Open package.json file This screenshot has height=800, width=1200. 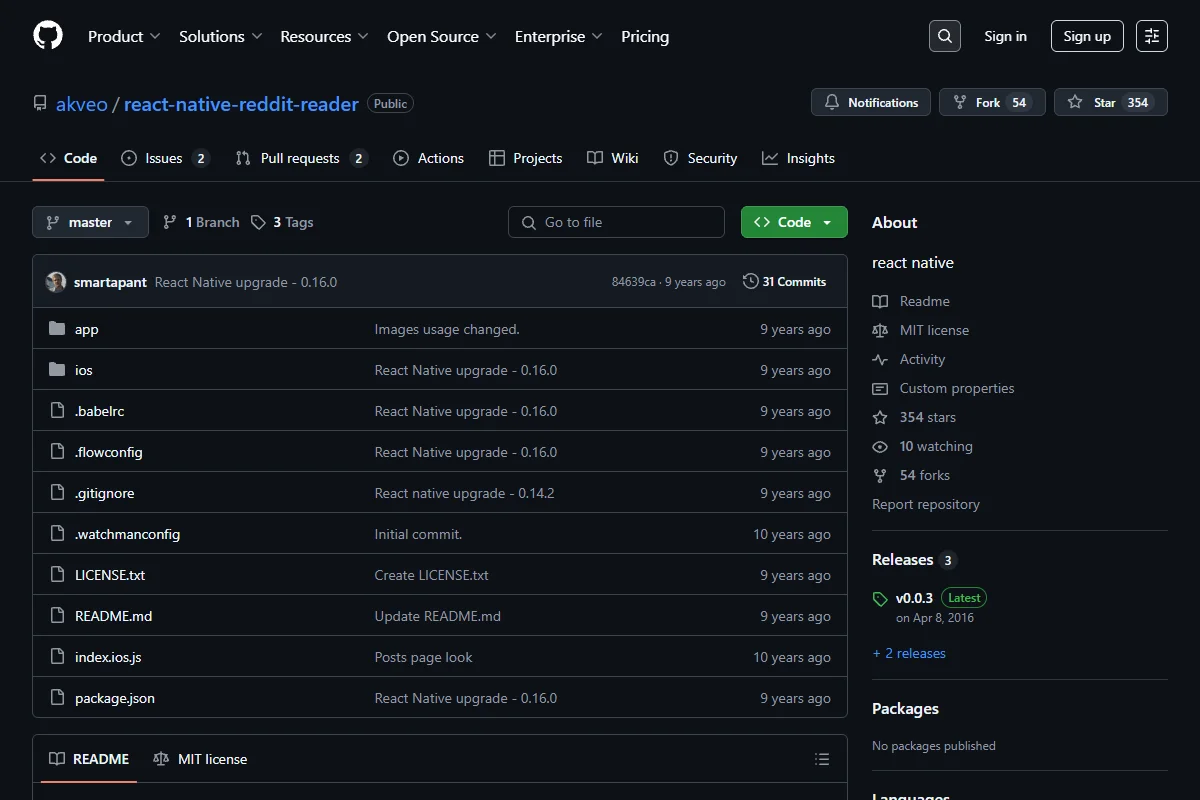(115, 698)
